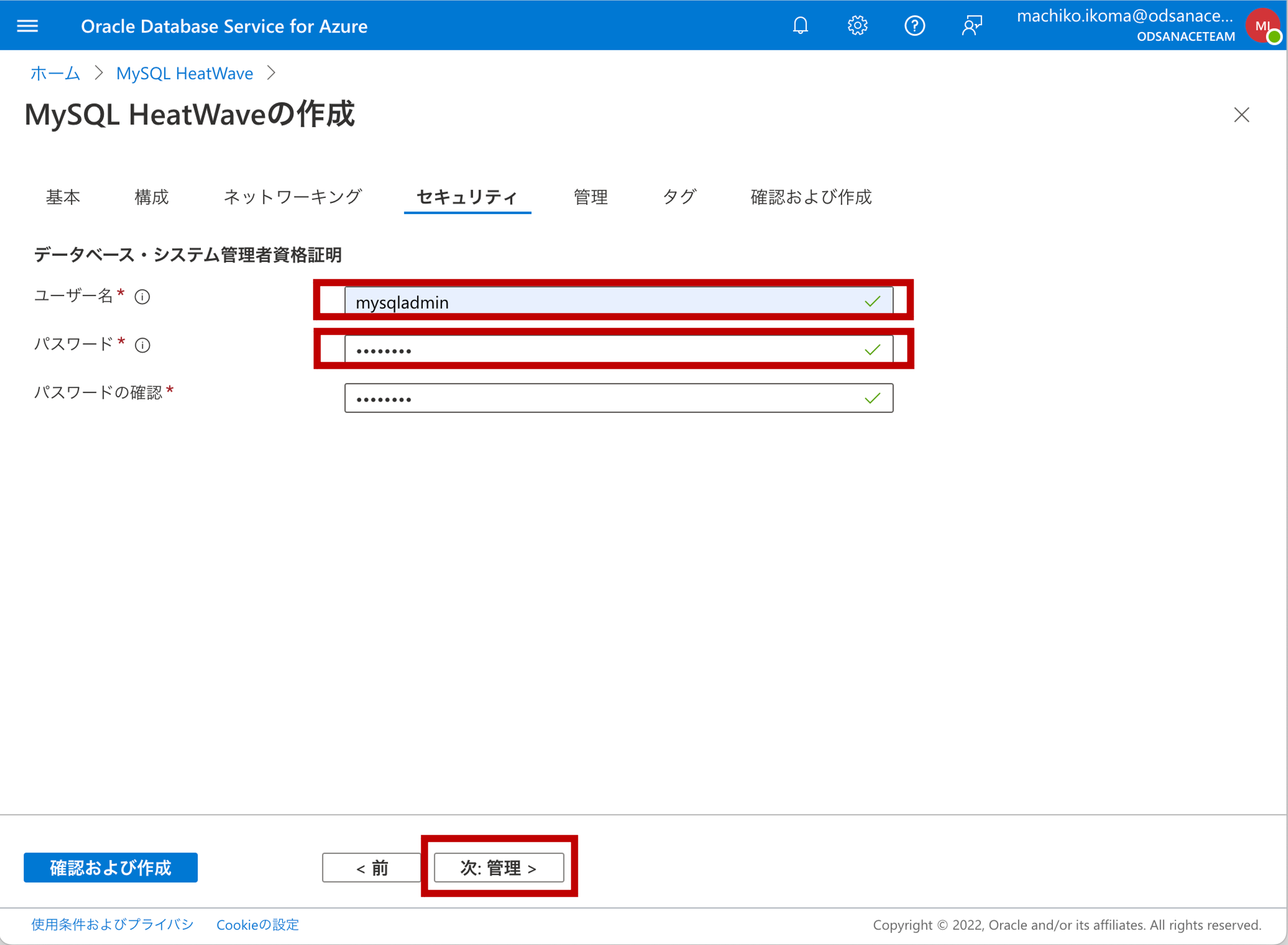Click the mysqladmin username field
The height and width of the screenshot is (945, 1288).
pos(606,302)
